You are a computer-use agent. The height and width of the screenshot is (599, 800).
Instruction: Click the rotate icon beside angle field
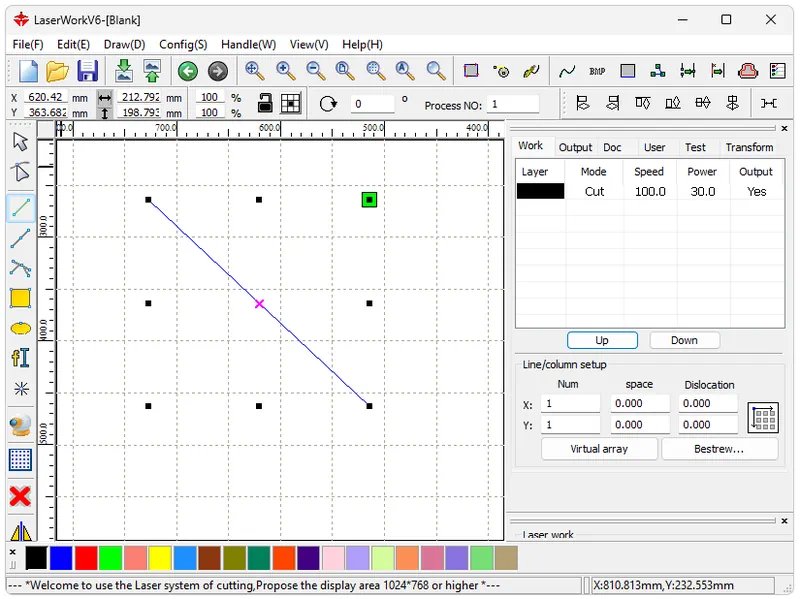coord(328,104)
